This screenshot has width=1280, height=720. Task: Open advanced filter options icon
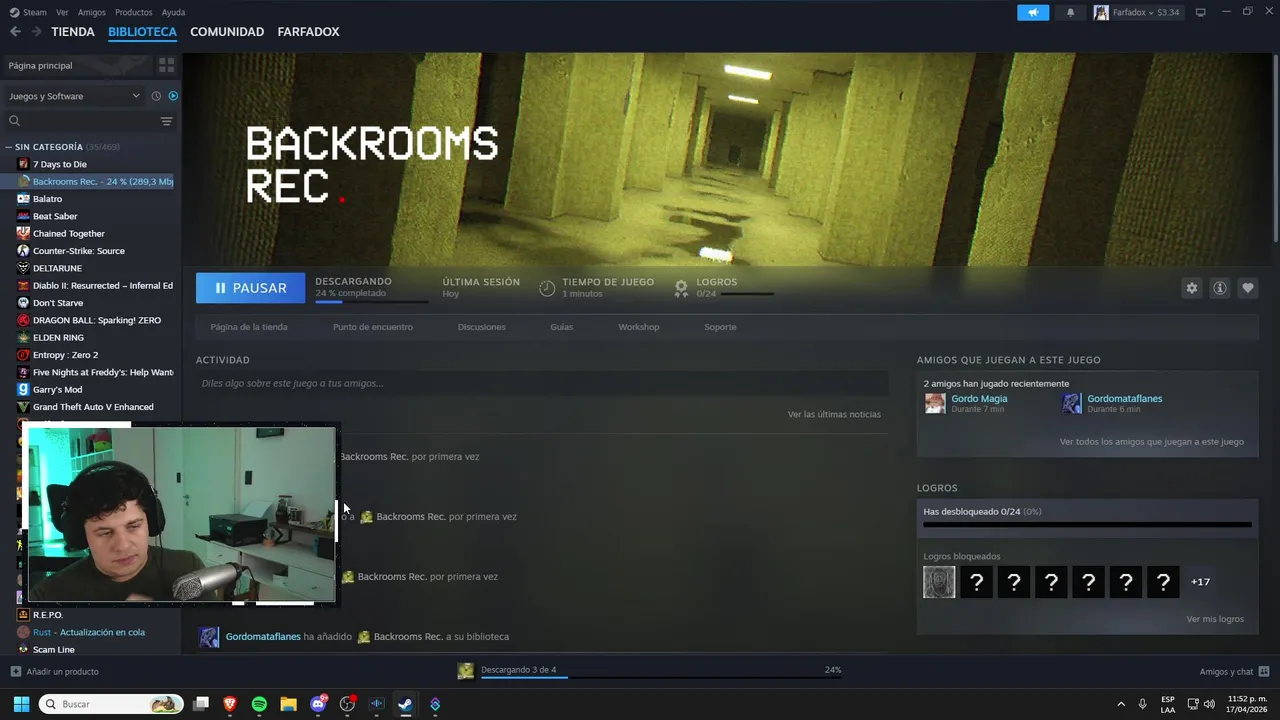pos(166,121)
